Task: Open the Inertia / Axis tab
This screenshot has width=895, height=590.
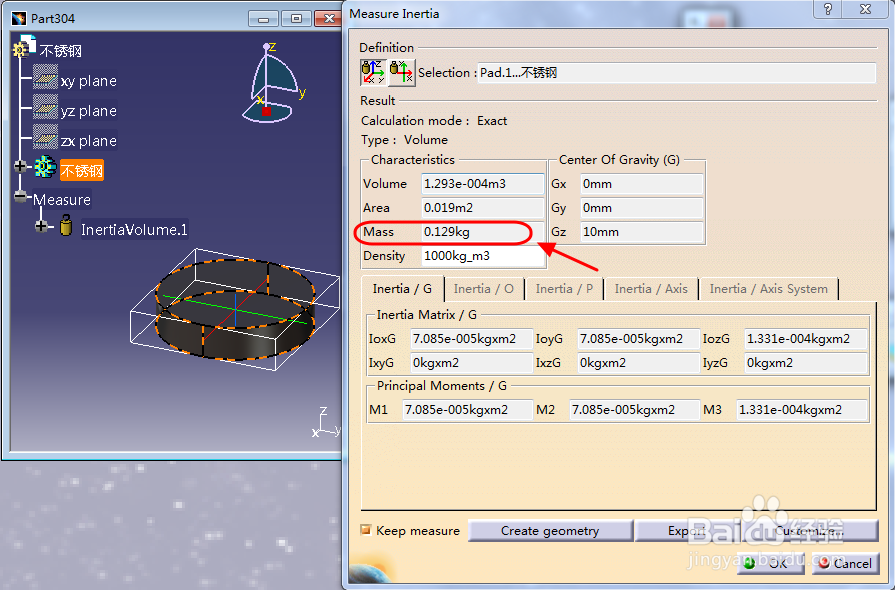Action: tap(651, 289)
